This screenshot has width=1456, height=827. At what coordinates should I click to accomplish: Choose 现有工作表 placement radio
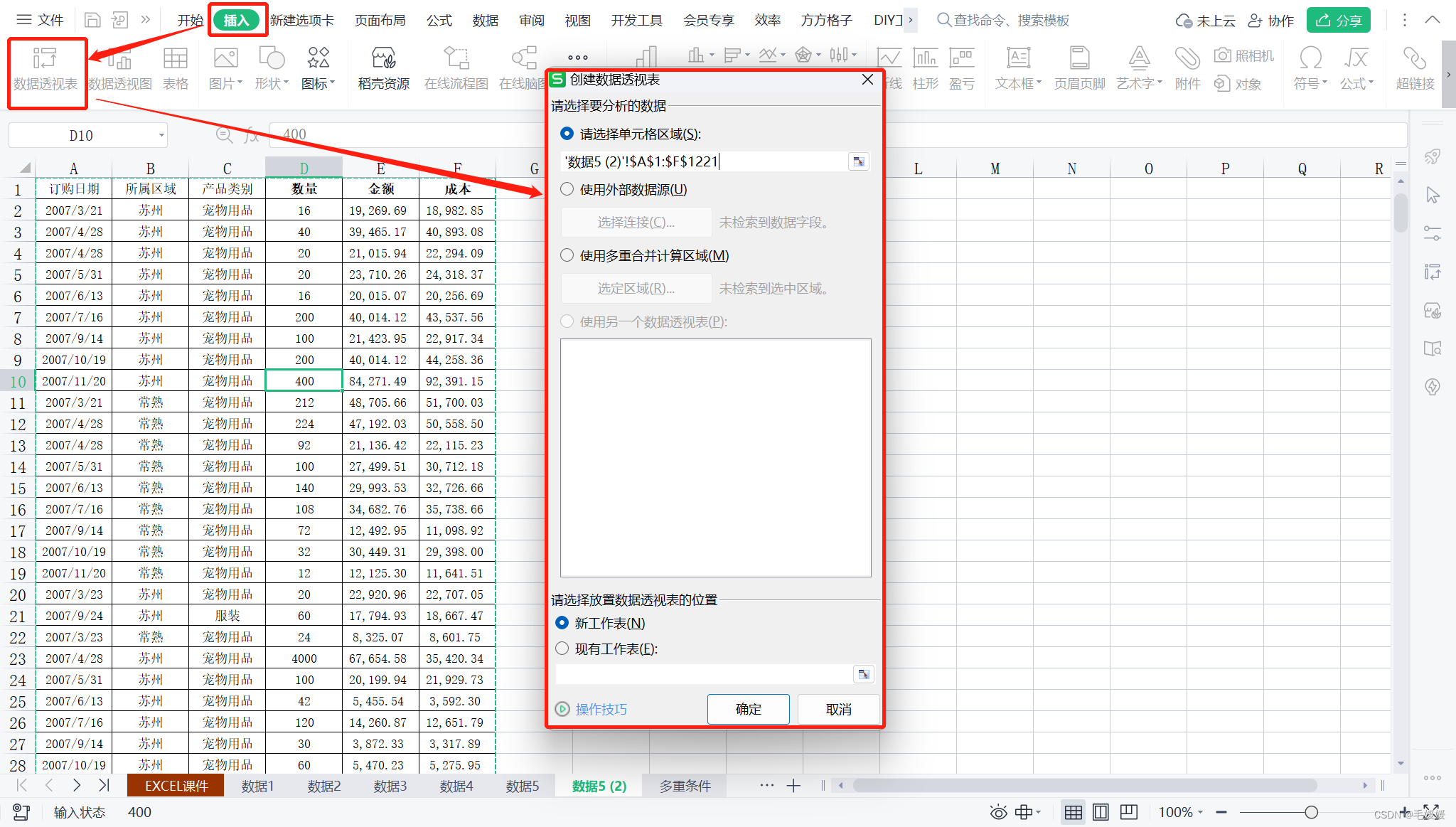[x=562, y=649]
